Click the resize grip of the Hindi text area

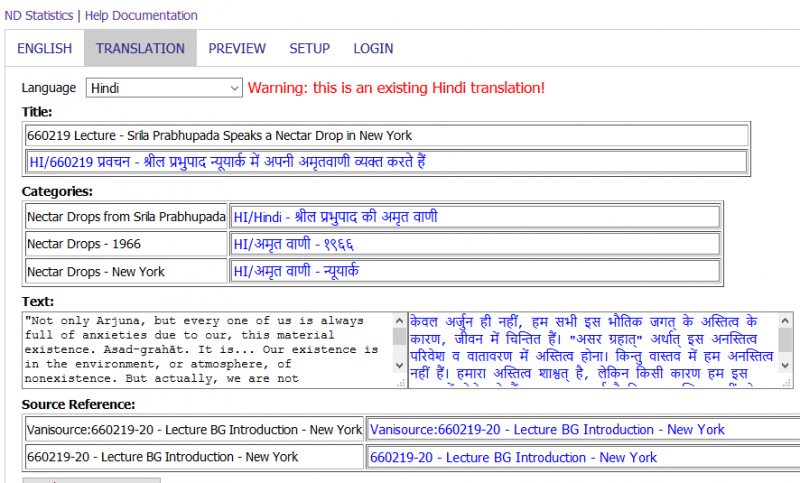787,383
